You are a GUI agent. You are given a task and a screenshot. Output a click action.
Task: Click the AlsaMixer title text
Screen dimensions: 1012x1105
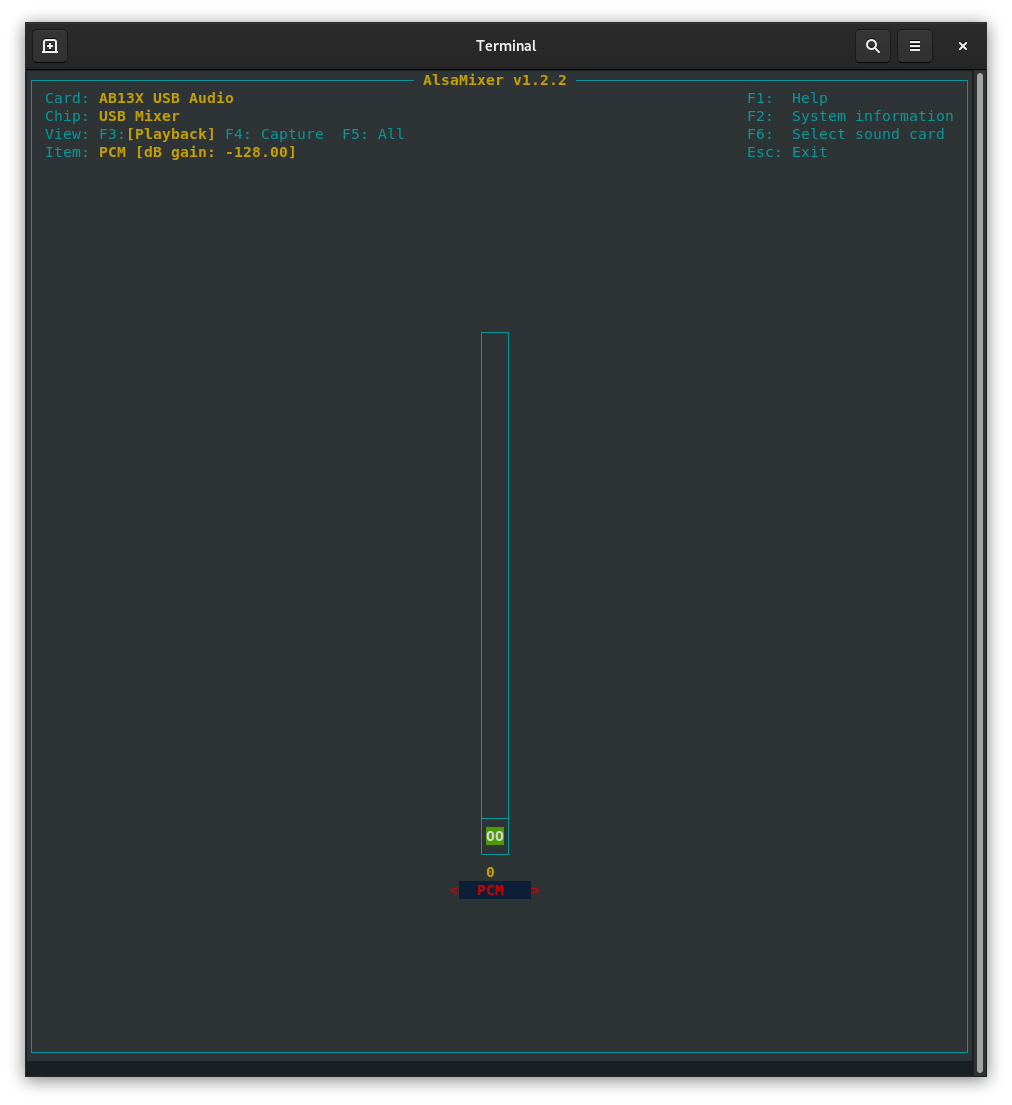tap(494, 80)
